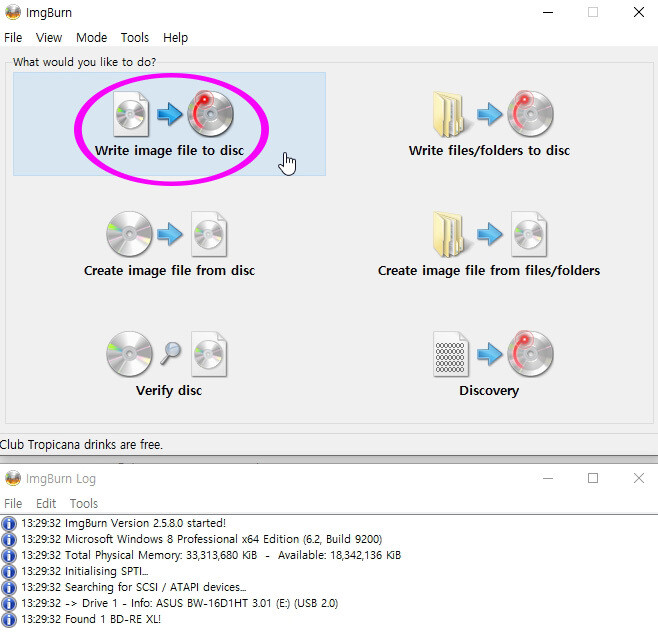
Task: Click info icon beside 'Found 1 BD-RE XL' entry
Action: click(x=9, y=619)
